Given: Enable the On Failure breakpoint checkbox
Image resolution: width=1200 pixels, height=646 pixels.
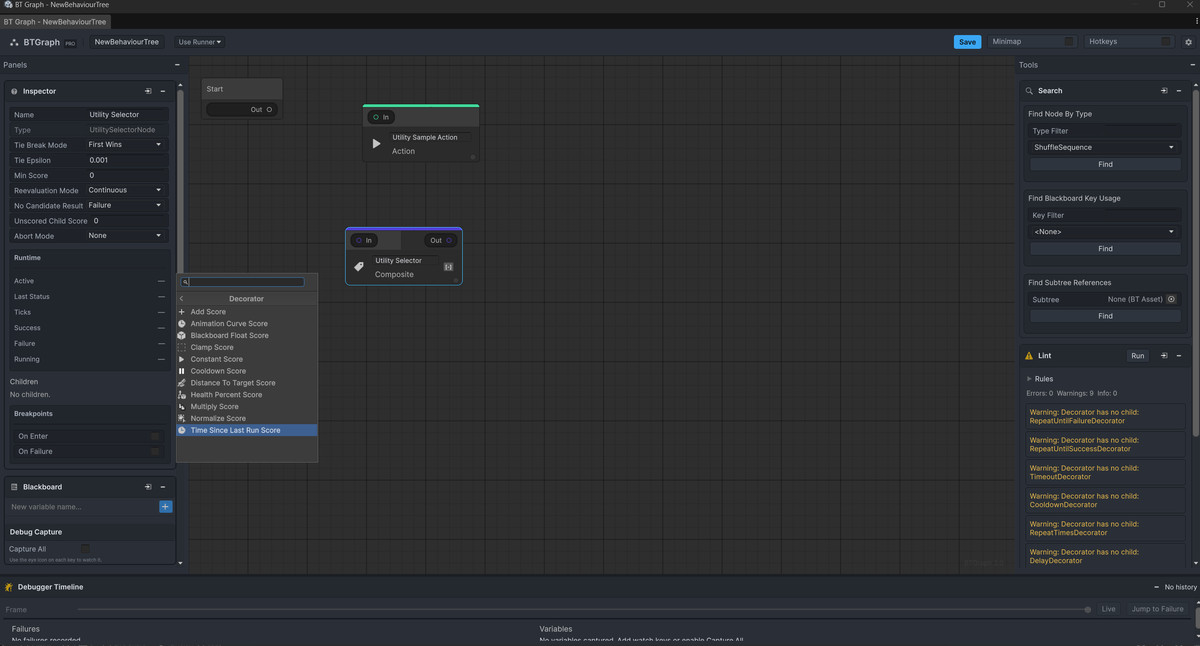Looking at the screenshot, I should (155, 451).
